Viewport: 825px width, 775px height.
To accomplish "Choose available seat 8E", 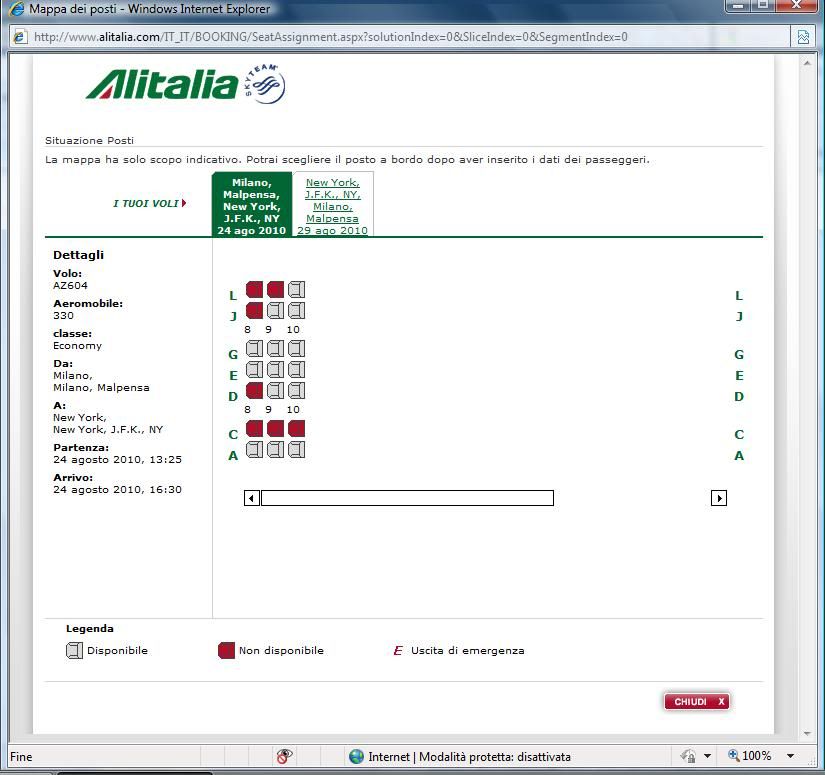I will (x=255, y=369).
